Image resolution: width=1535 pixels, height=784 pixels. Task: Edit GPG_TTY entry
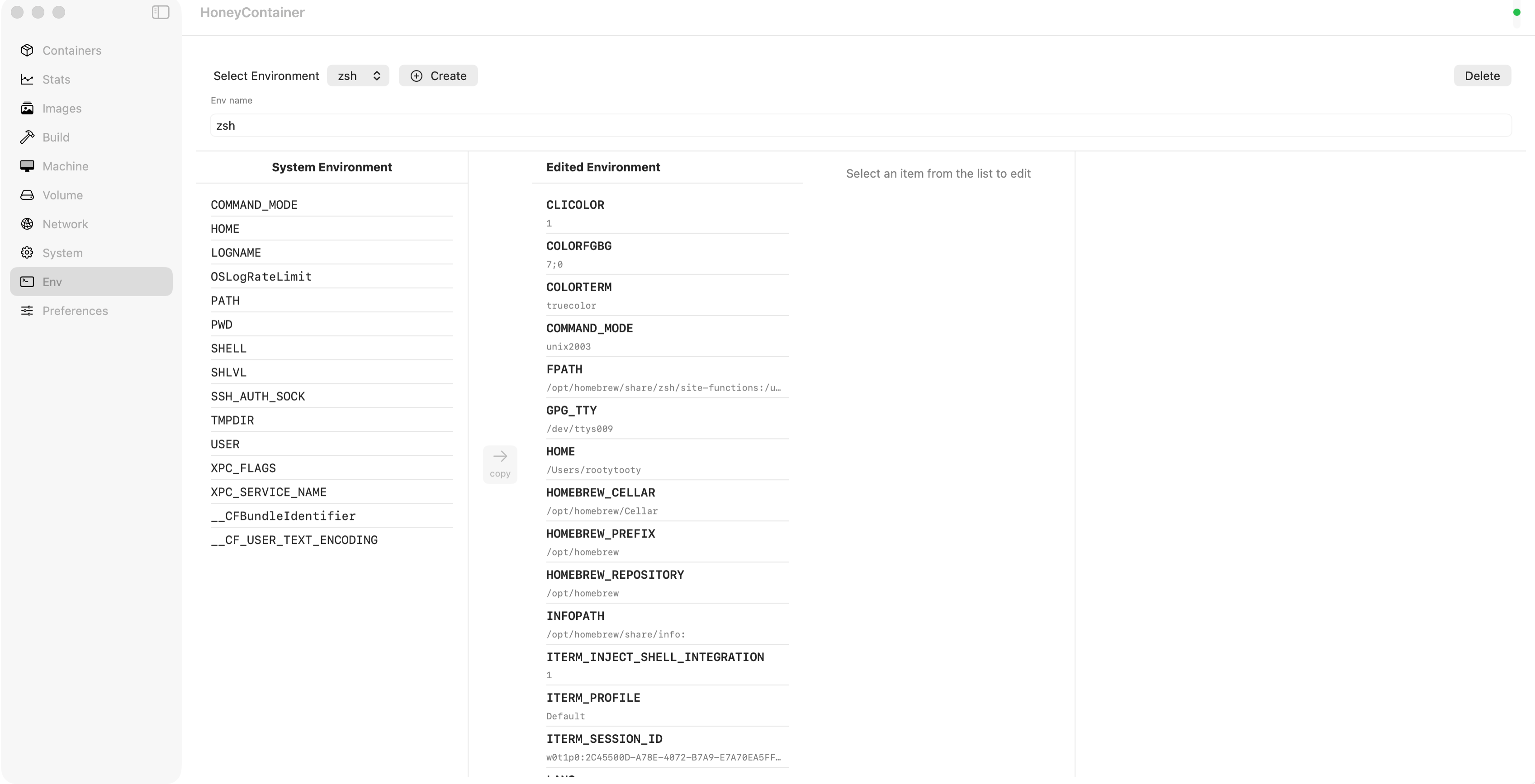point(668,419)
